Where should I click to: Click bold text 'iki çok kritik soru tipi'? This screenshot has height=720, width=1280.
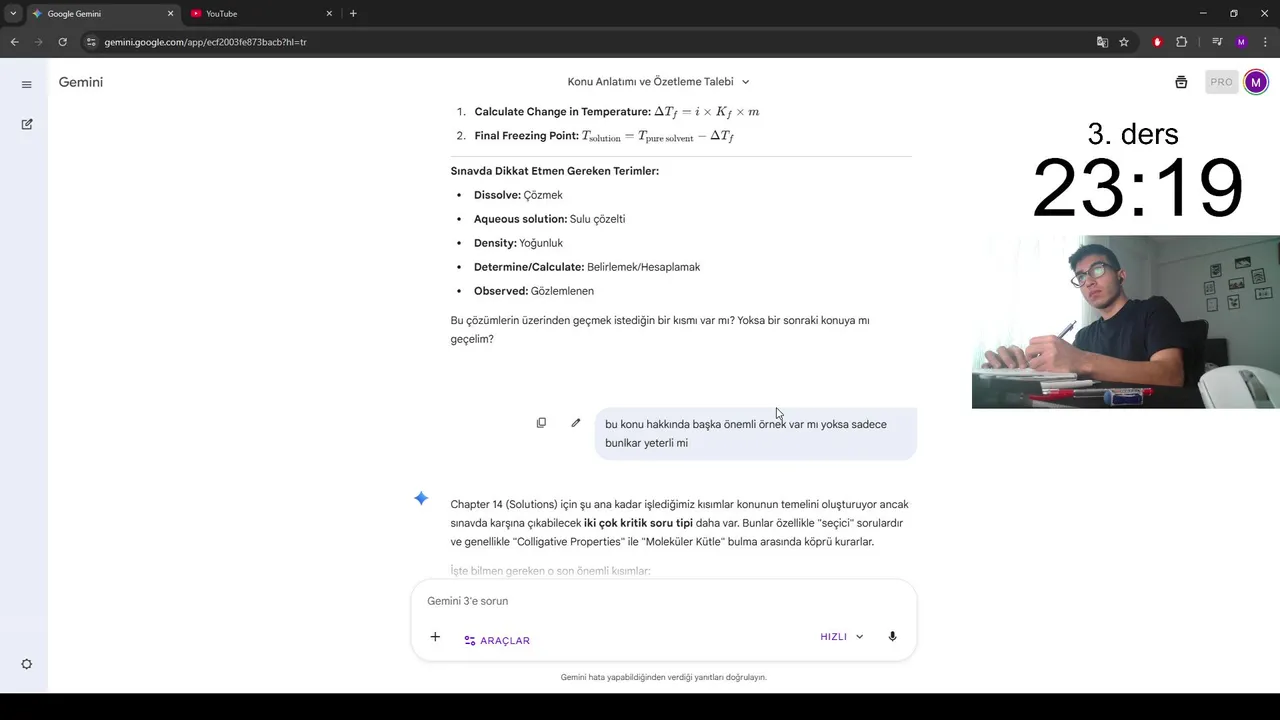pos(638,523)
